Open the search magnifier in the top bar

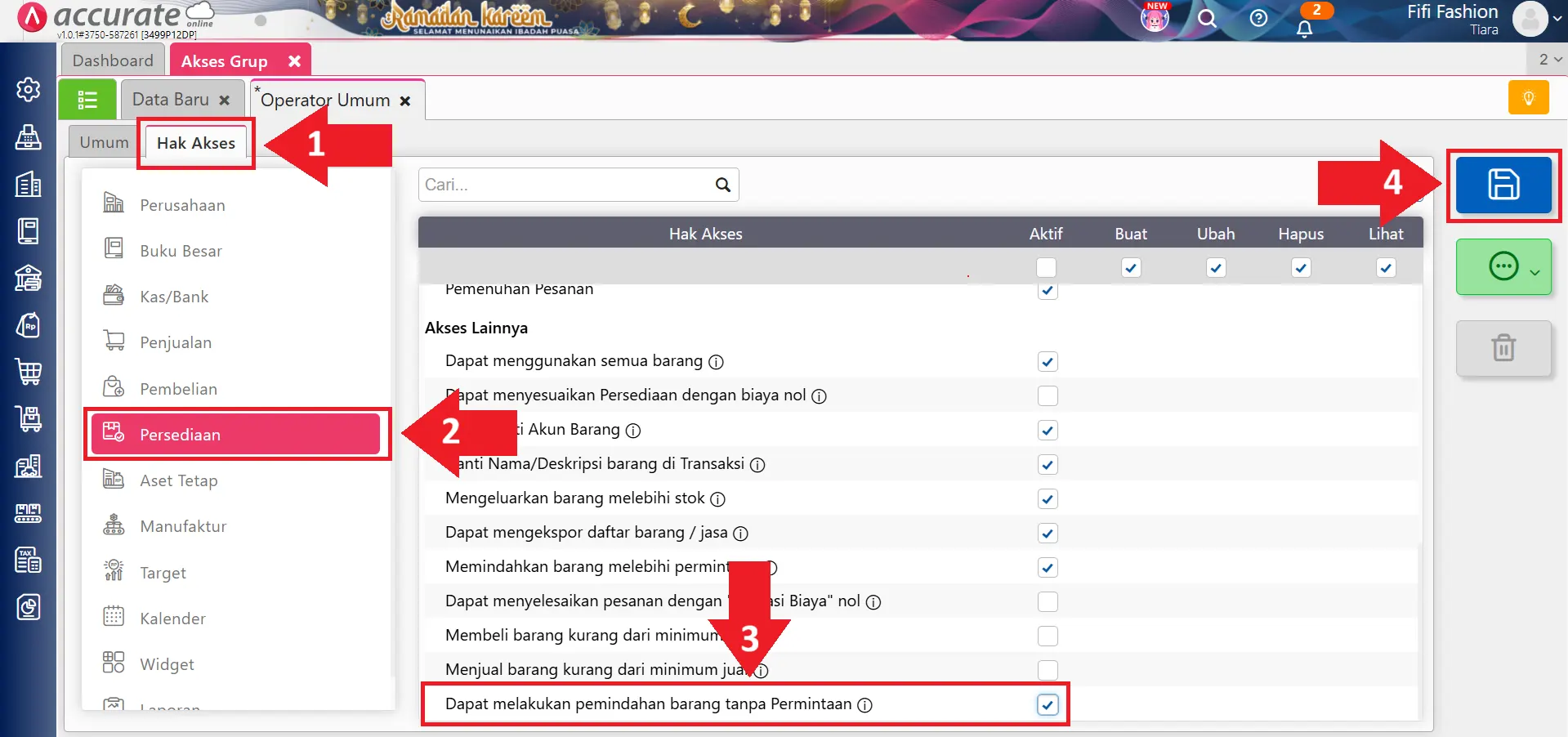1207,19
